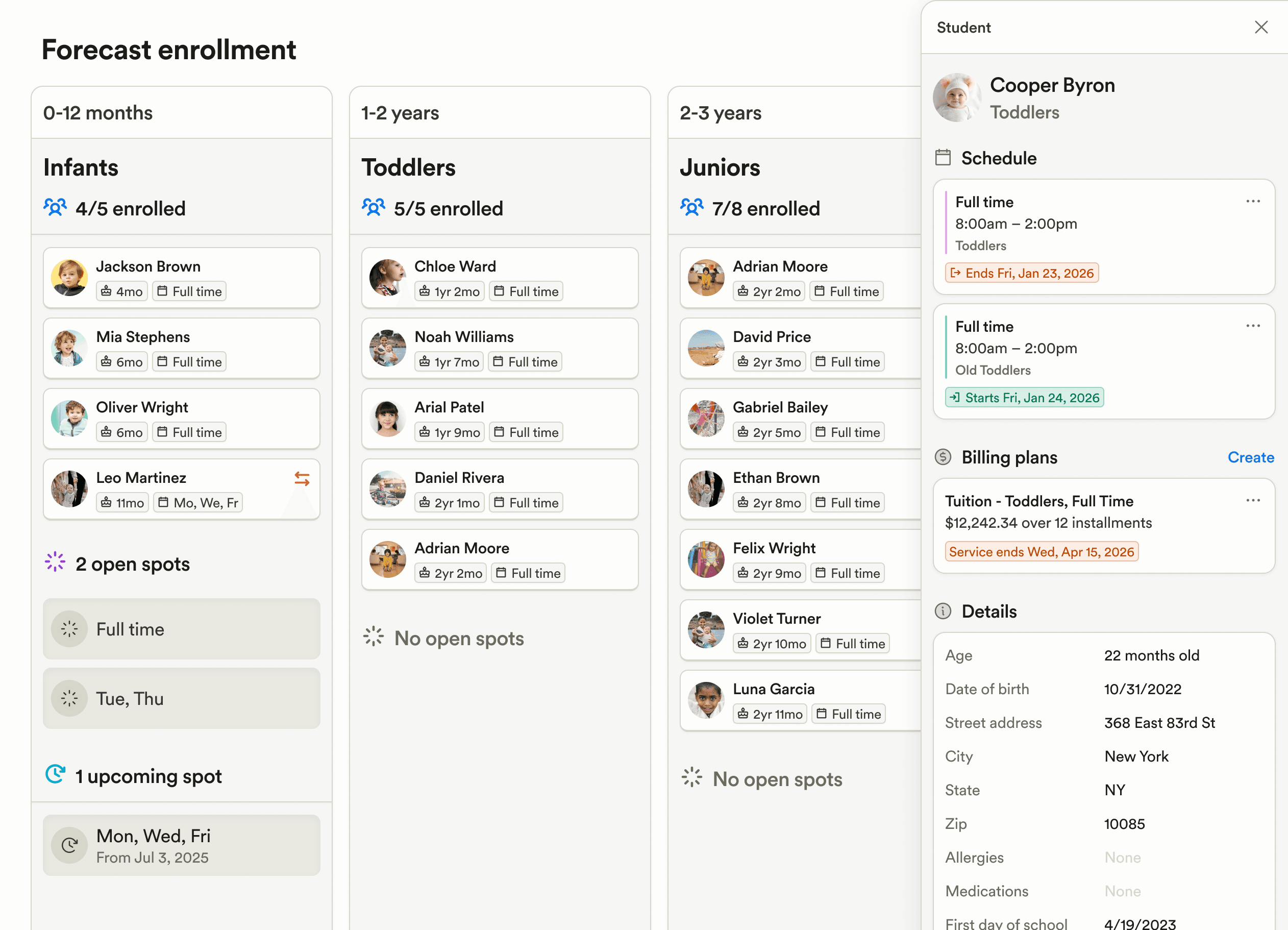Open the Tuition billing plan options menu
Image resolution: width=1288 pixels, height=930 pixels.
1252,501
